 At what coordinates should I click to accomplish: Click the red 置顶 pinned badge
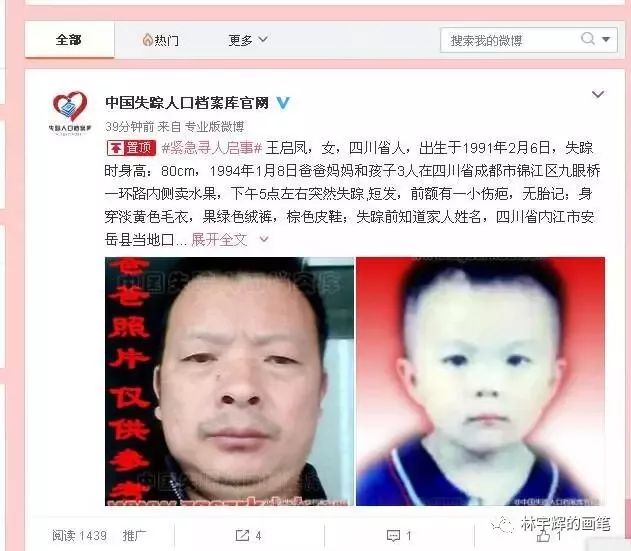tap(132, 148)
